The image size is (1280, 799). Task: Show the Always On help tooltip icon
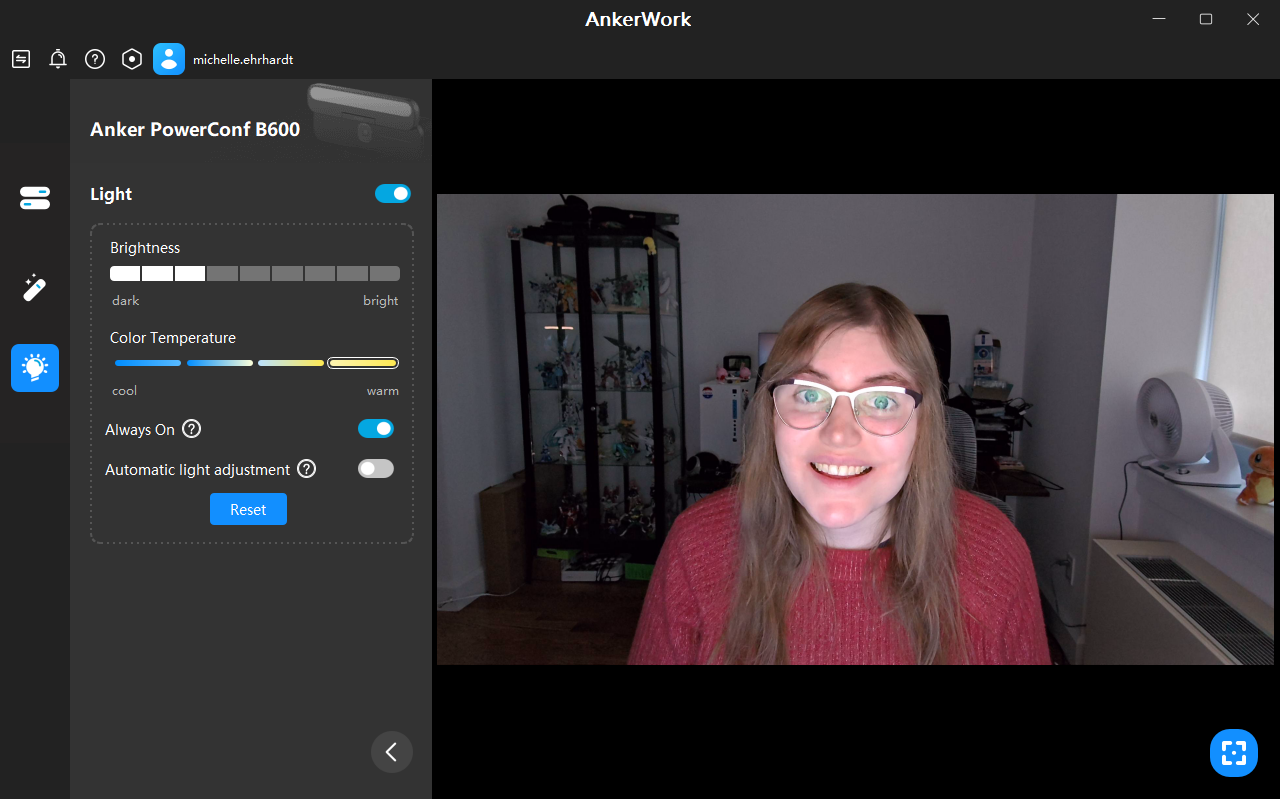click(x=192, y=429)
